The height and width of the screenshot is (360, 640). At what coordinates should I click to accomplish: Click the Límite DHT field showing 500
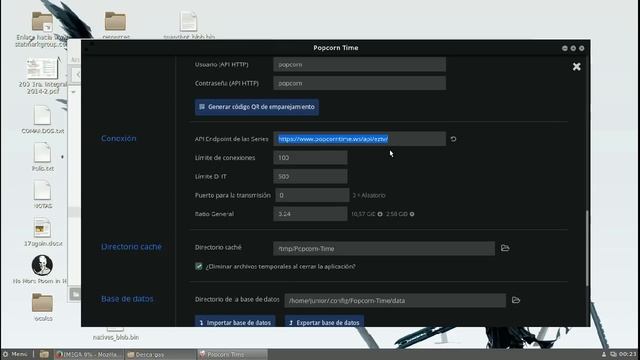[x=311, y=176]
